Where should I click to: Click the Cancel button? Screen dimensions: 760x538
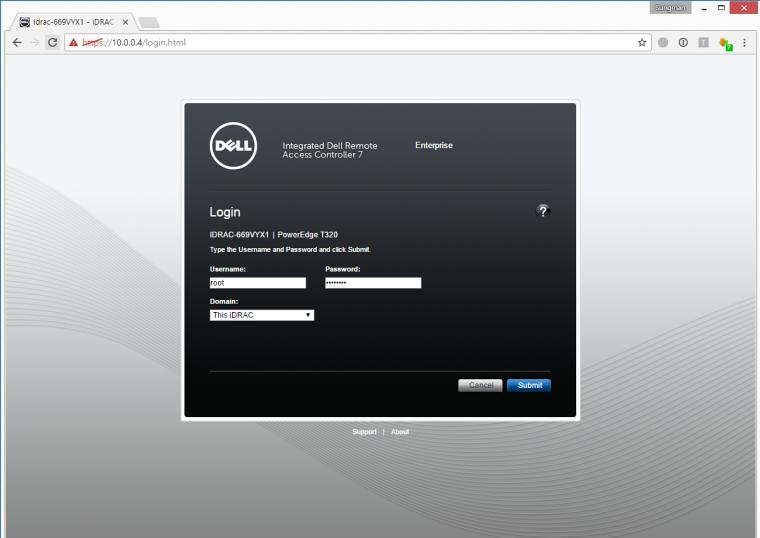pyautogui.click(x=480, y=385)
